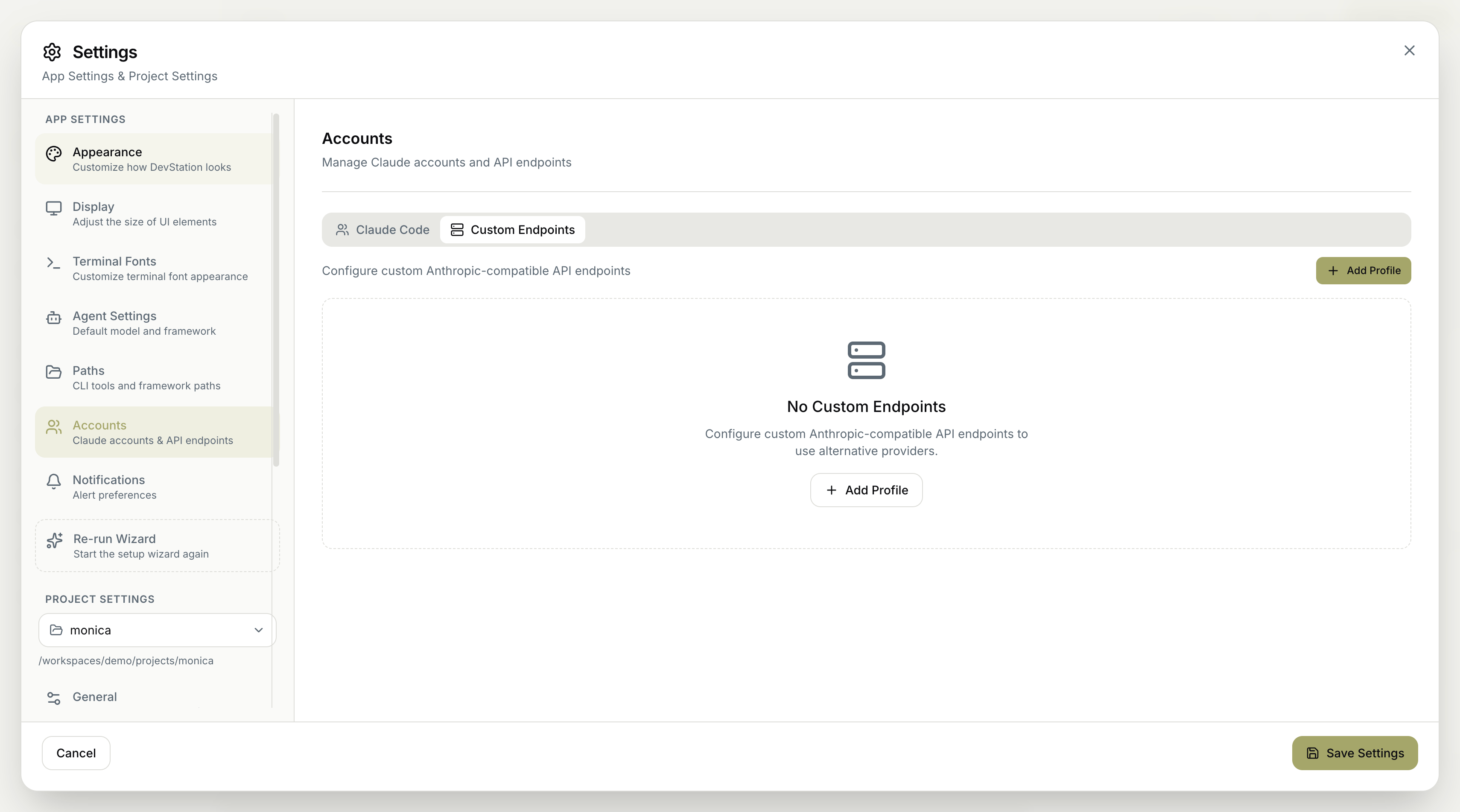1460x812 pixels.
Task: Click 'Alert preferences' text under Notifications
Action: [x=114, y=495]
